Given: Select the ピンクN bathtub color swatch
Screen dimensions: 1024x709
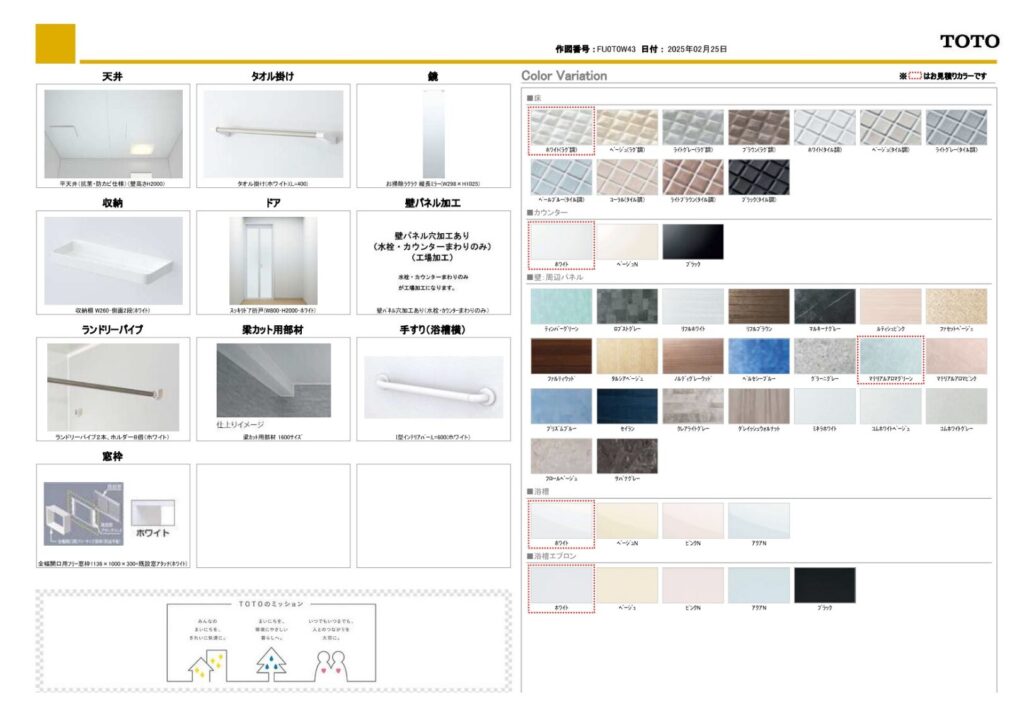Looking at the screenshot, I should tap(692, 521).
